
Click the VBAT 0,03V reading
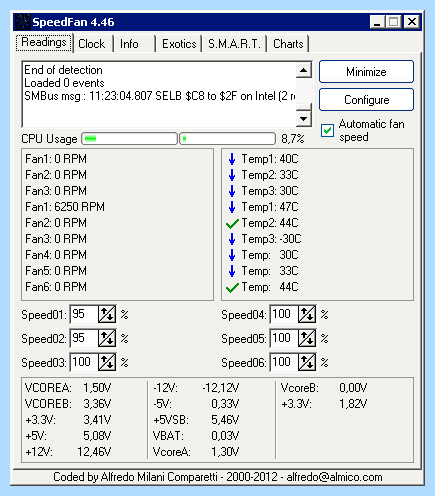[x=196, y=436]
